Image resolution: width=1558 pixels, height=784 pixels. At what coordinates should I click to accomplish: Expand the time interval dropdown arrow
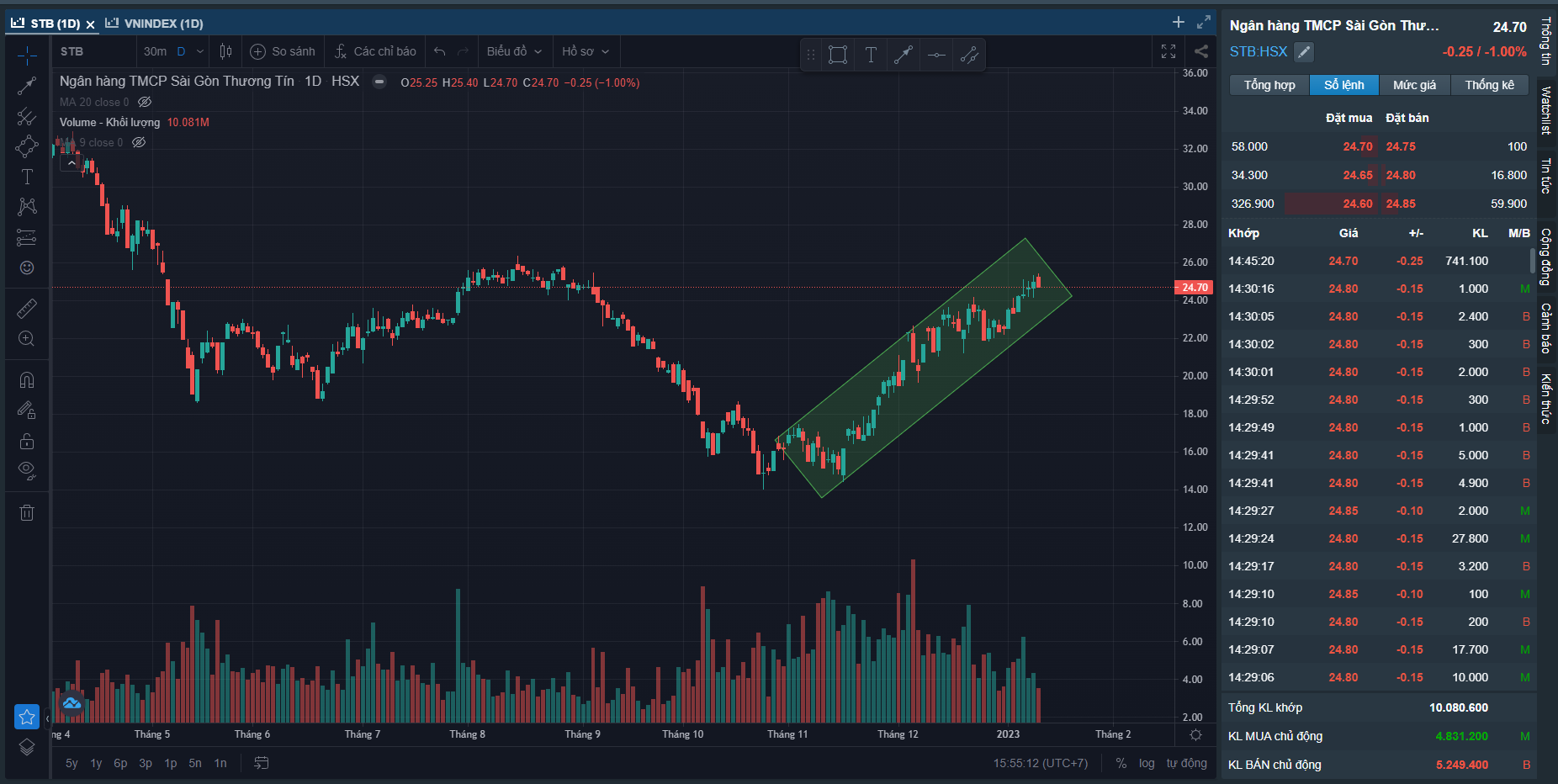(x=200, y=51)
